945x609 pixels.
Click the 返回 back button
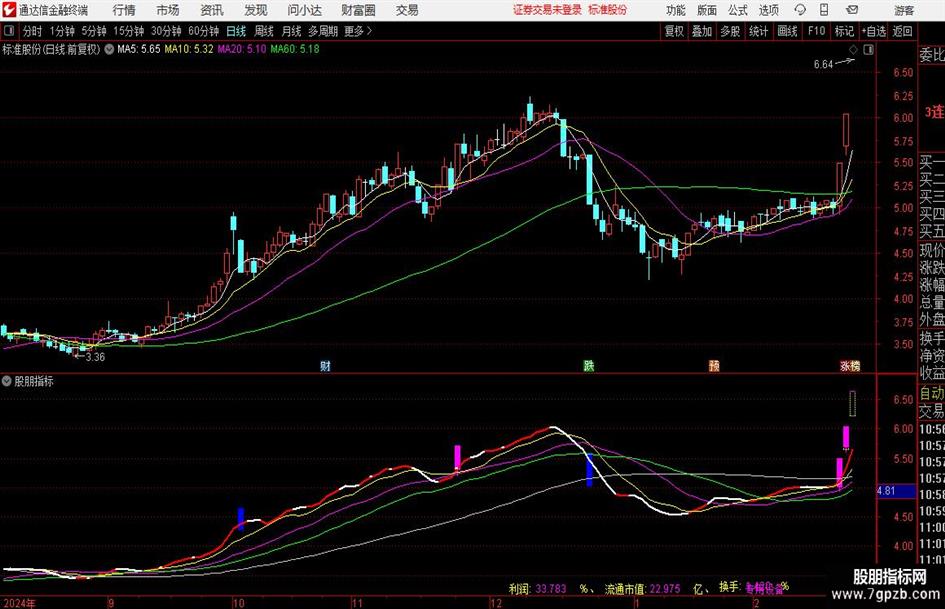902,31
